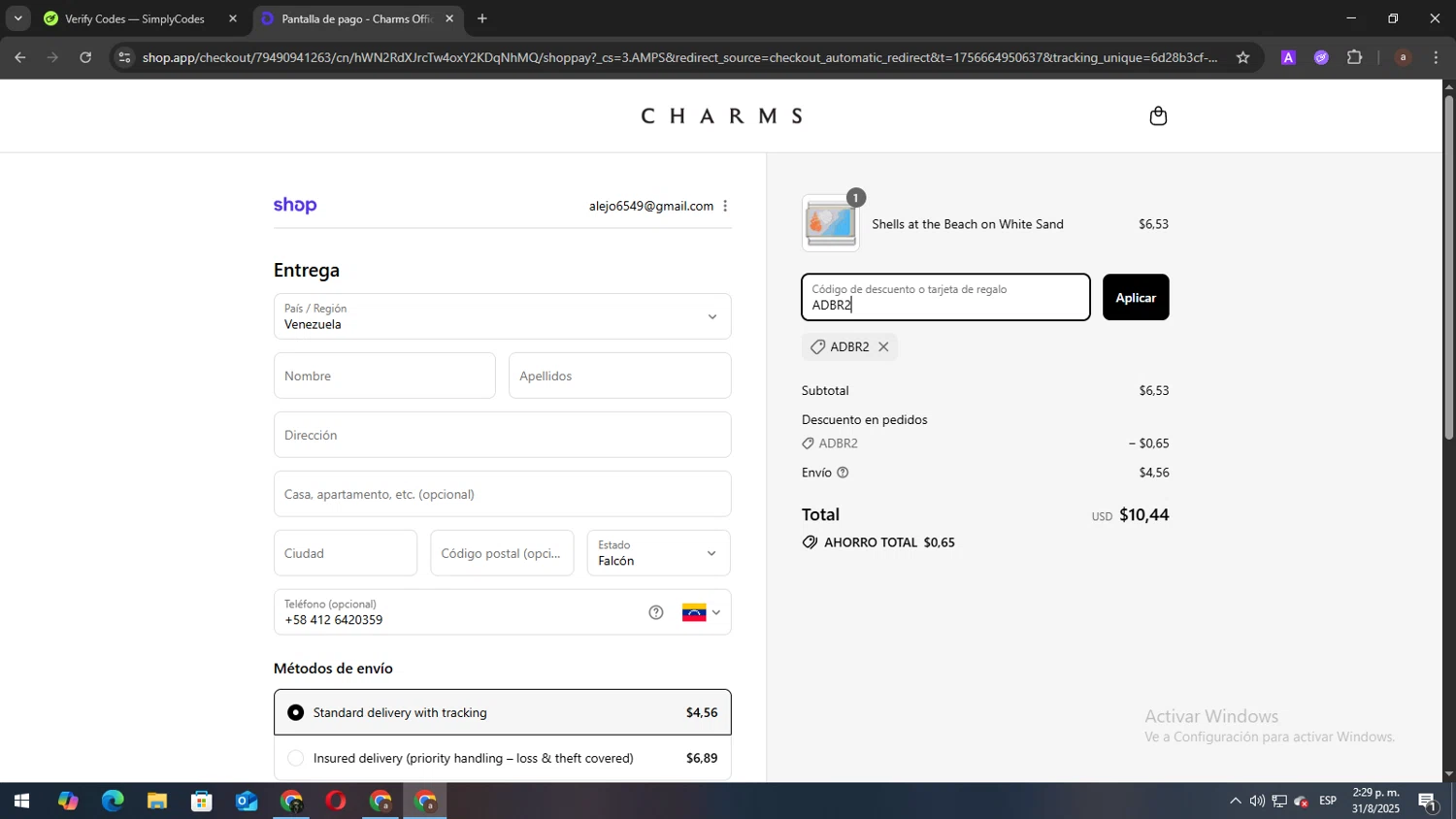1456x819 pixels.
Task: Open the account options three-dot menu
Action: pos(725,206)
